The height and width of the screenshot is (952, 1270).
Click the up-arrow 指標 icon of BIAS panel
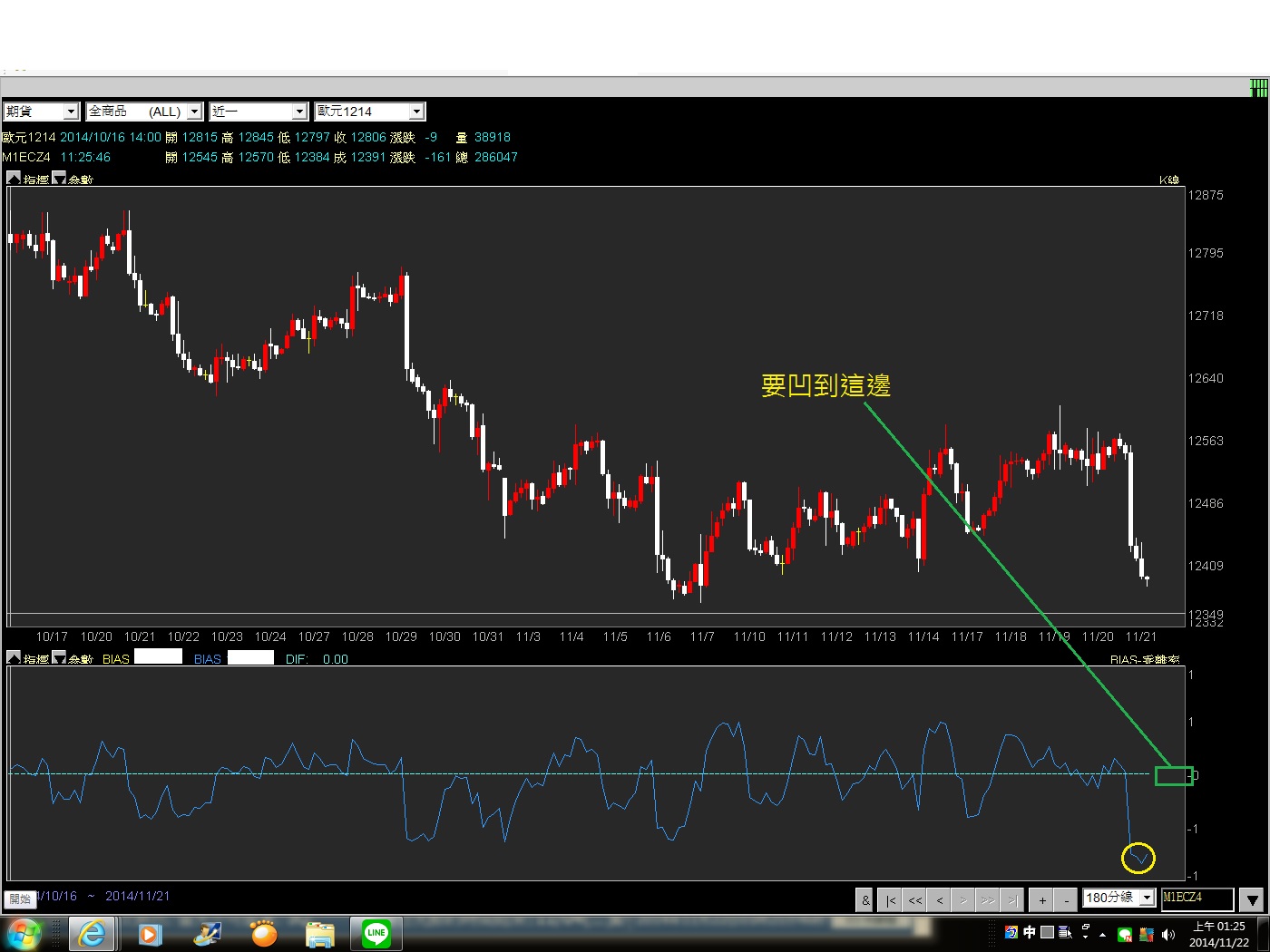(14, 658)
